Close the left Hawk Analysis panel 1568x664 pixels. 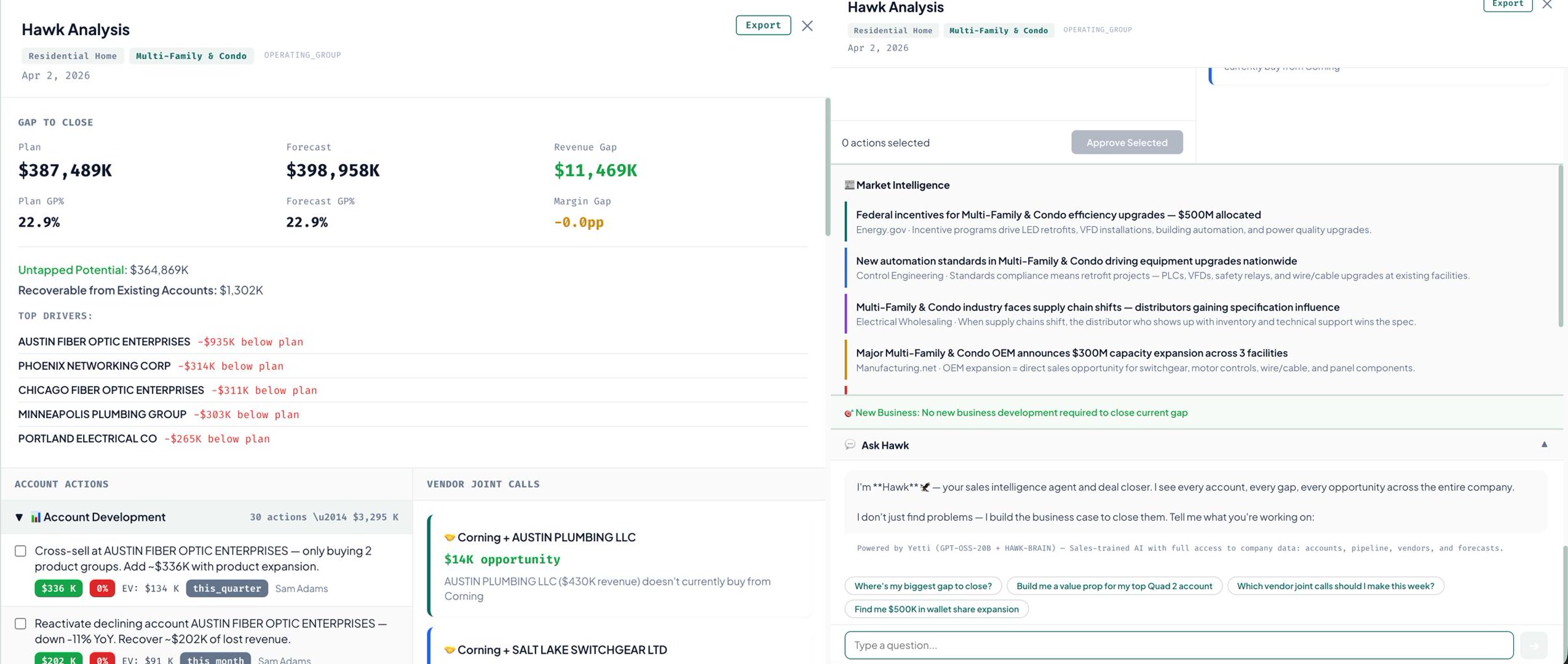click(x=807, y=26)
